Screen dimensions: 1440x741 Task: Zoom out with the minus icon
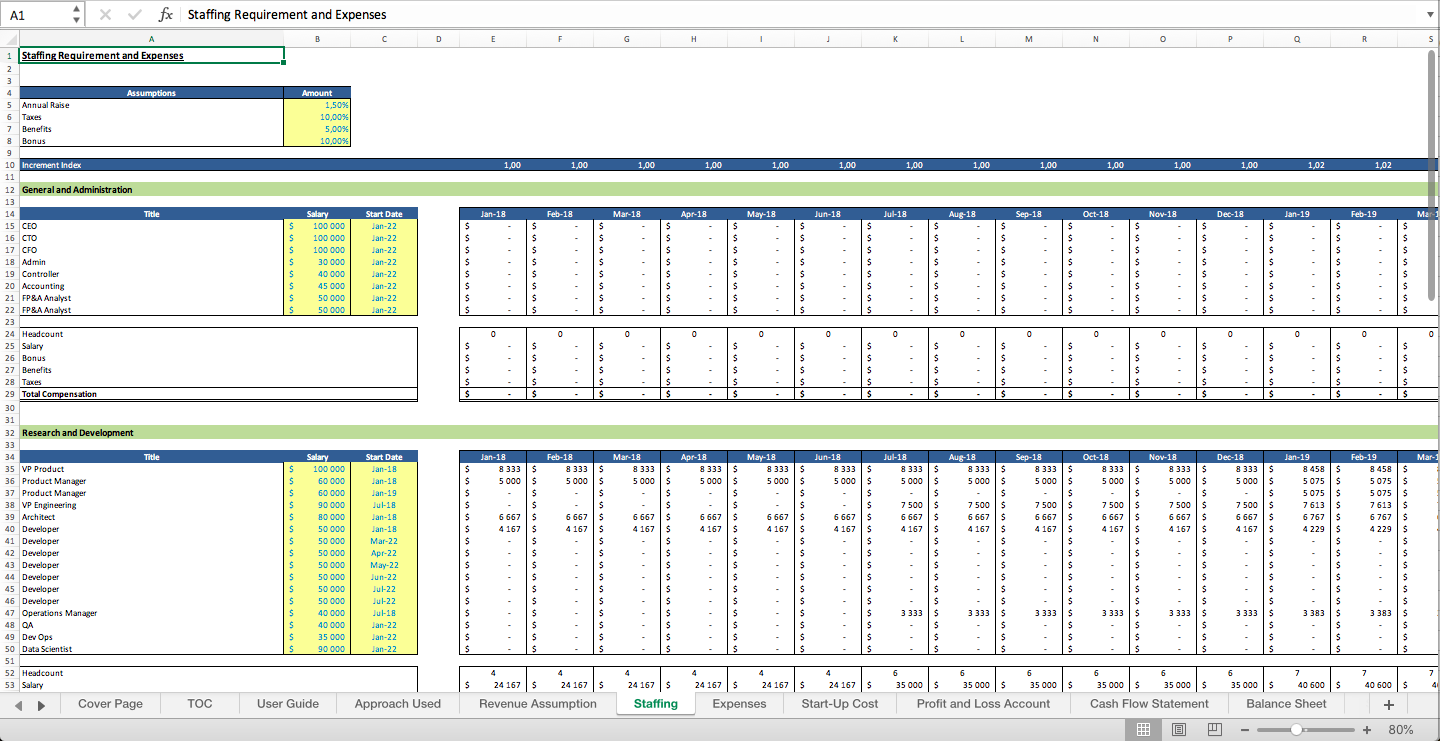coord(1245,730)
